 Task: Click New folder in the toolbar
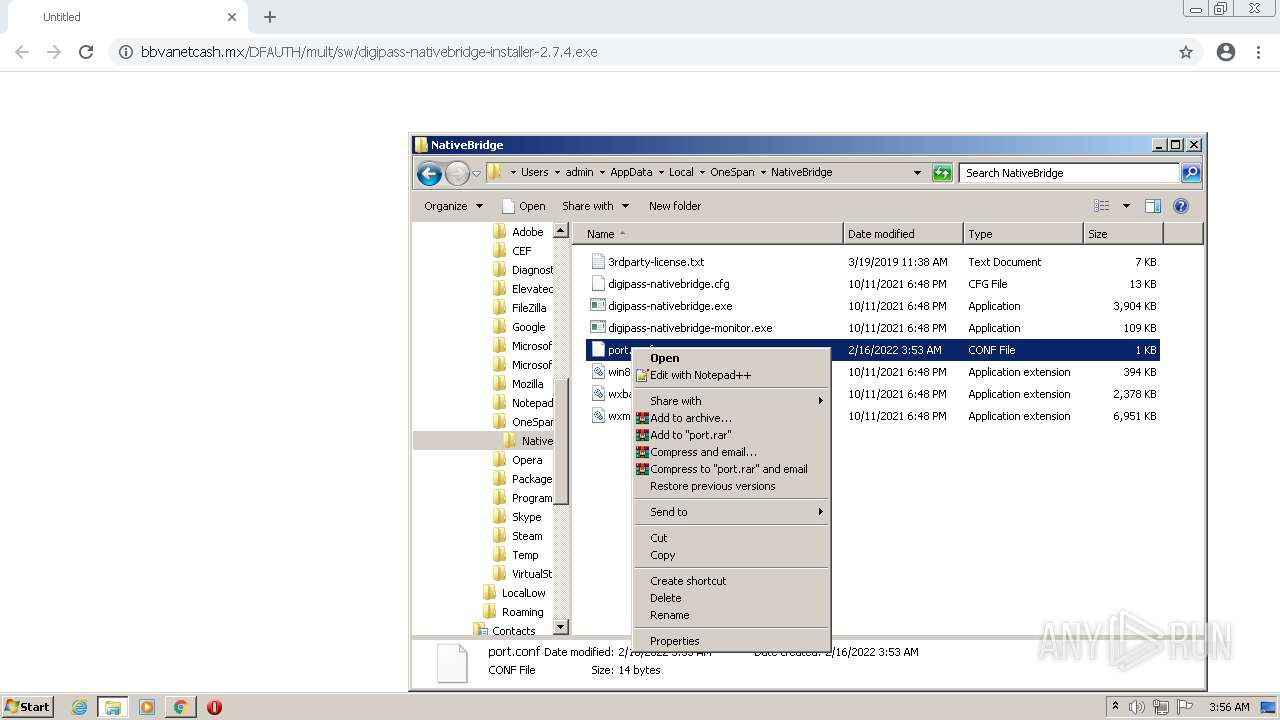[x=675, y=206]
